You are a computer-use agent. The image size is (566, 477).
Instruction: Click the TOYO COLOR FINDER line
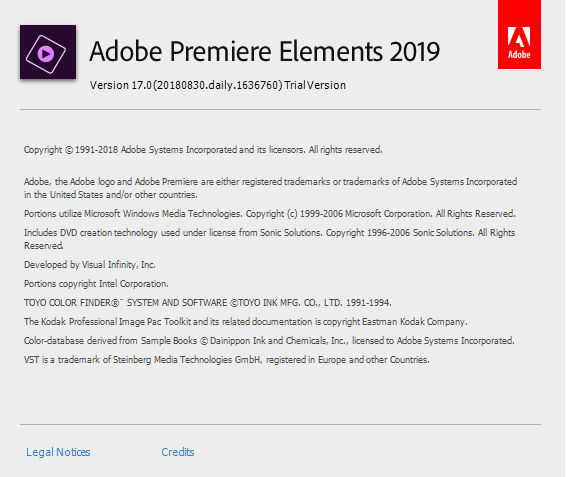(208, 303)
